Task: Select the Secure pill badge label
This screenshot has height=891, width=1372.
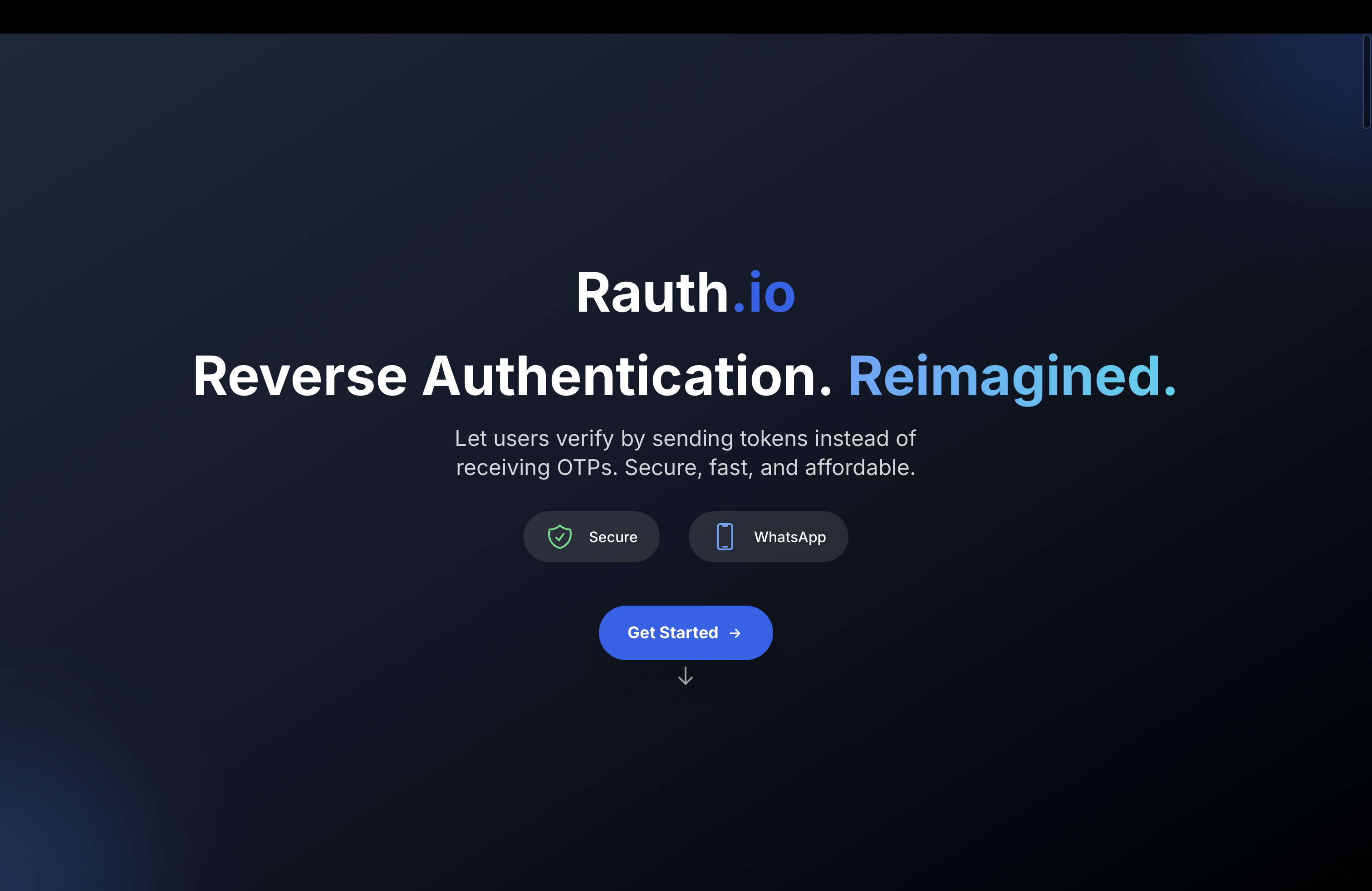Action: 613,537
